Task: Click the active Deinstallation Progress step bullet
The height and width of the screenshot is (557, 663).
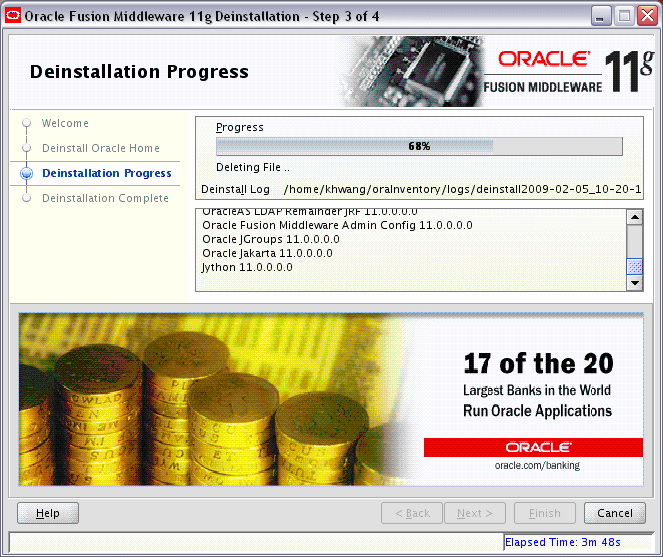Action: tap(27, 173)
